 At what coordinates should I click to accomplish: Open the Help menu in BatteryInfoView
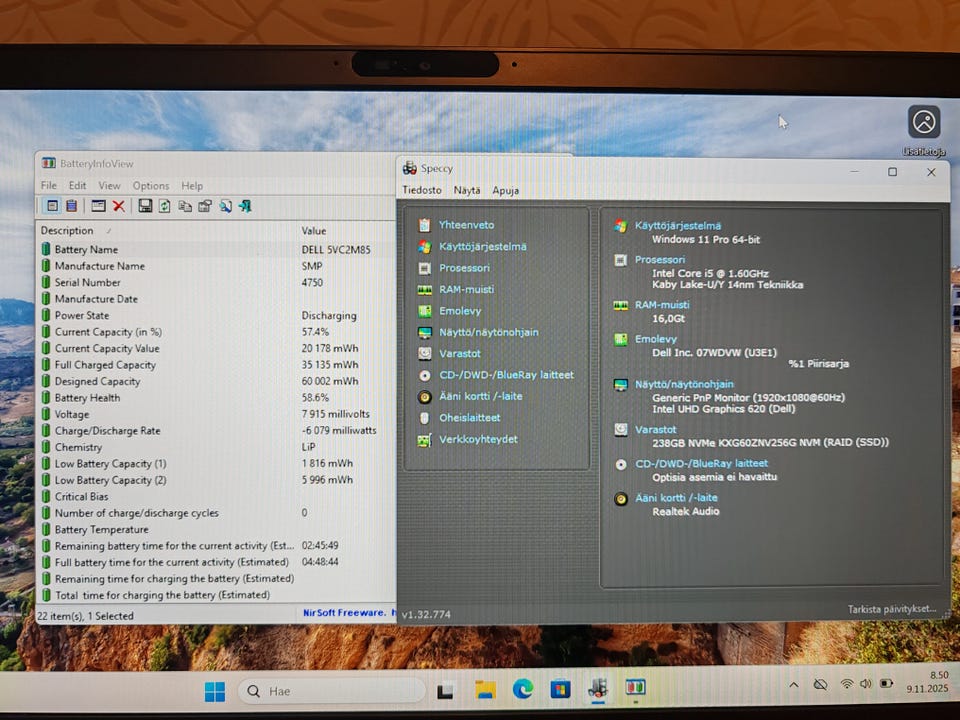coord(192,186)
